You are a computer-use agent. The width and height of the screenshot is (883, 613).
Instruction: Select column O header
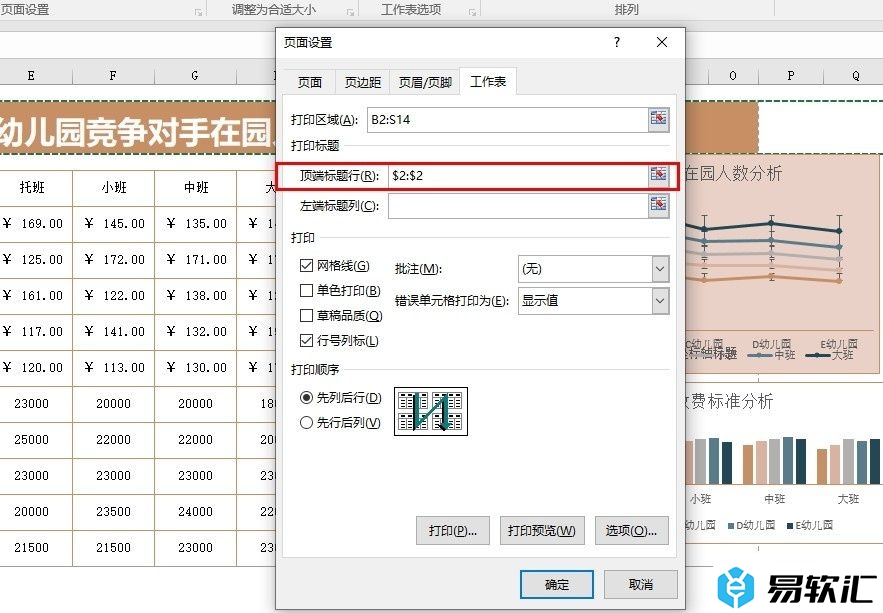click(733, 75)
